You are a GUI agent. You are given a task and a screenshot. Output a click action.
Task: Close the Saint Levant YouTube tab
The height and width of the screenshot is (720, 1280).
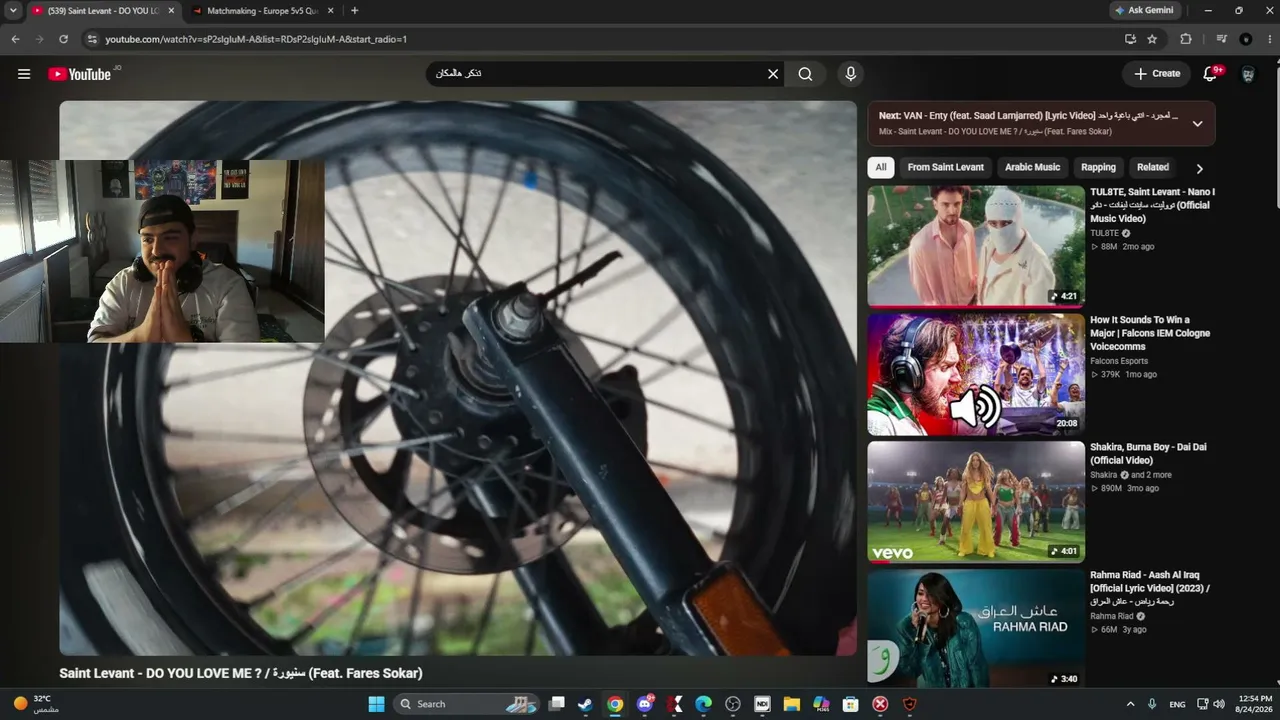point(171,11)
